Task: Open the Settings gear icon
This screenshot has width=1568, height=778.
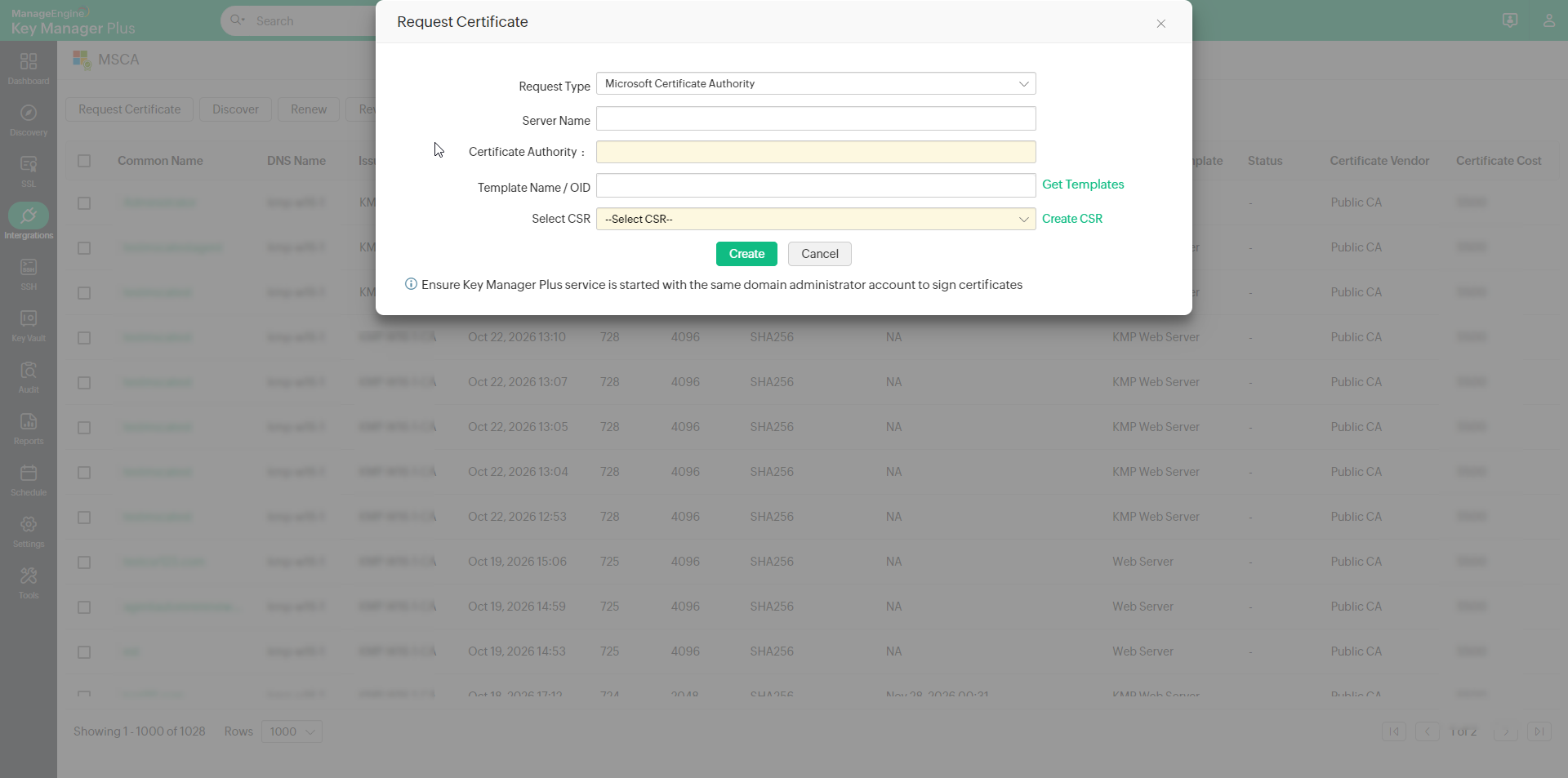Action: tap(29, 525)
